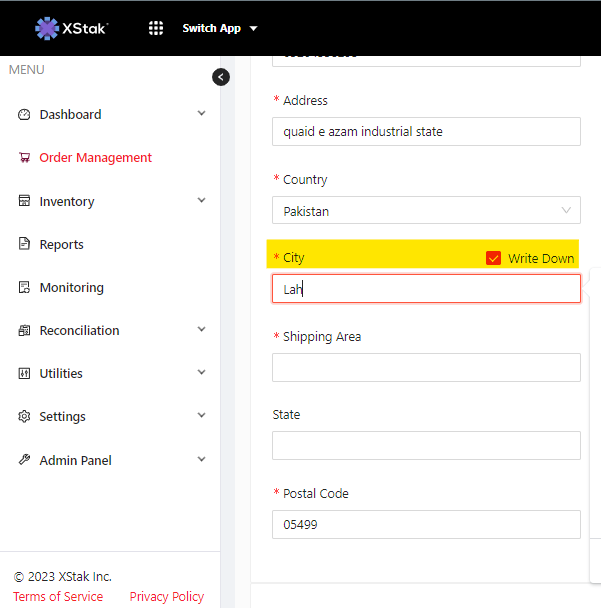Click the Shipping Area input field
Viewport: 601px width, 608px height.
(x=426, y=367)
